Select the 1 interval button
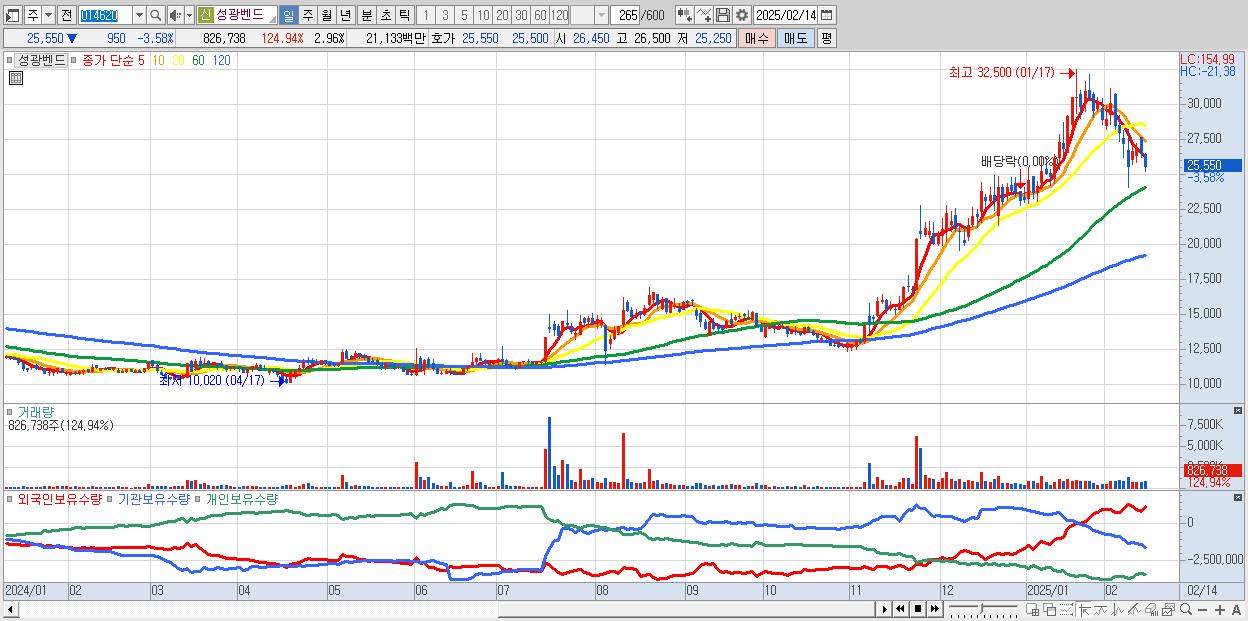 (425, 15)
